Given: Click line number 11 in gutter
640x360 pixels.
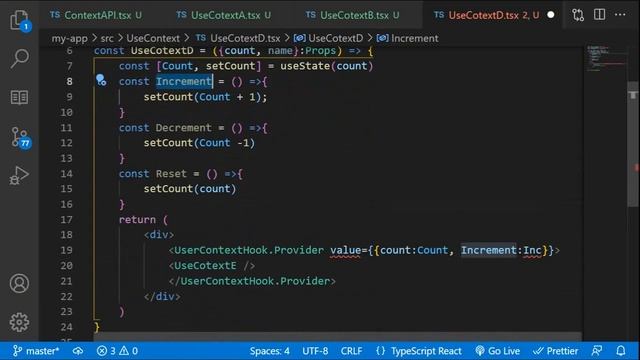Looking at the screenshot, I should [66, 128].
